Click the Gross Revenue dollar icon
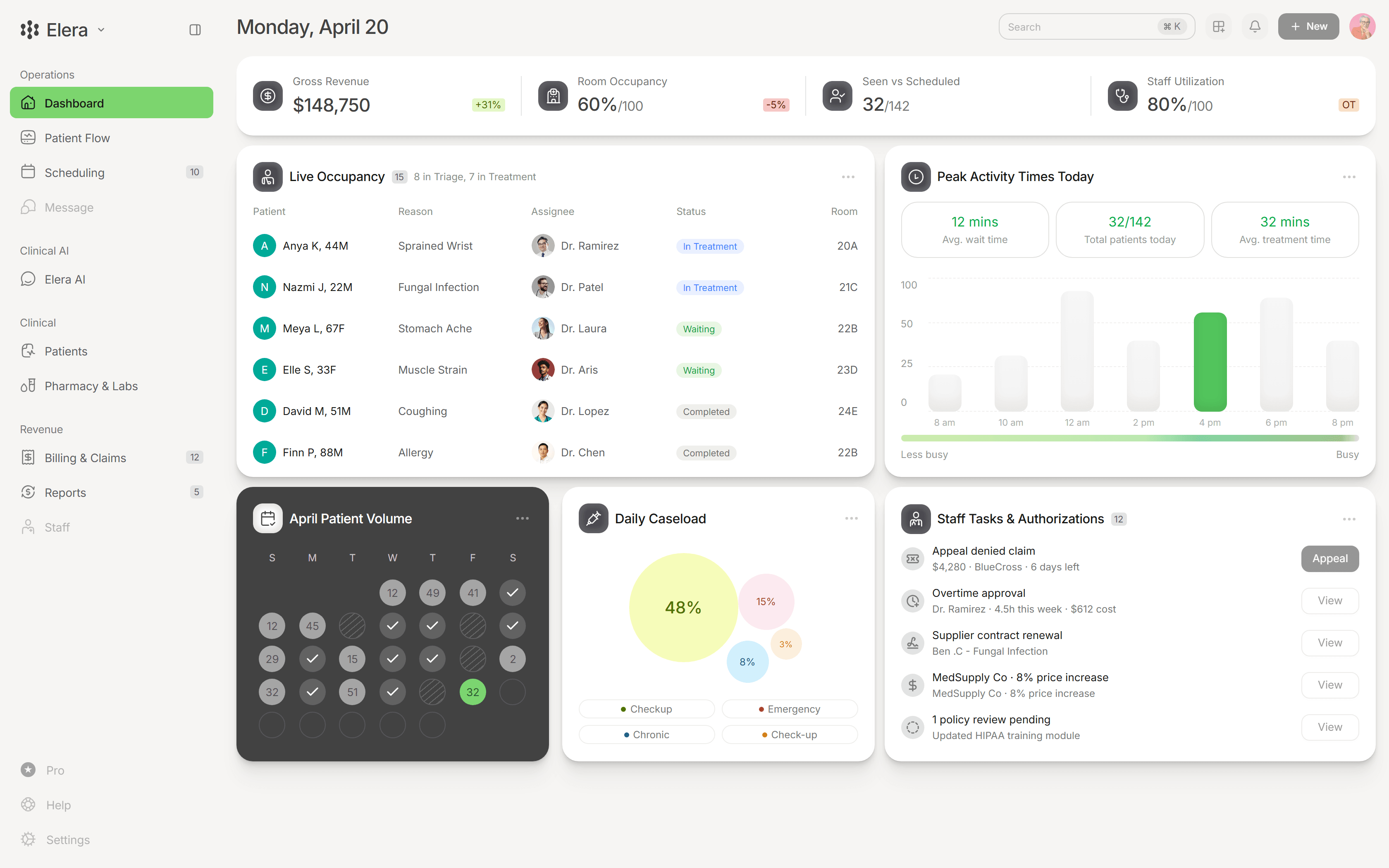 (267, 95)
